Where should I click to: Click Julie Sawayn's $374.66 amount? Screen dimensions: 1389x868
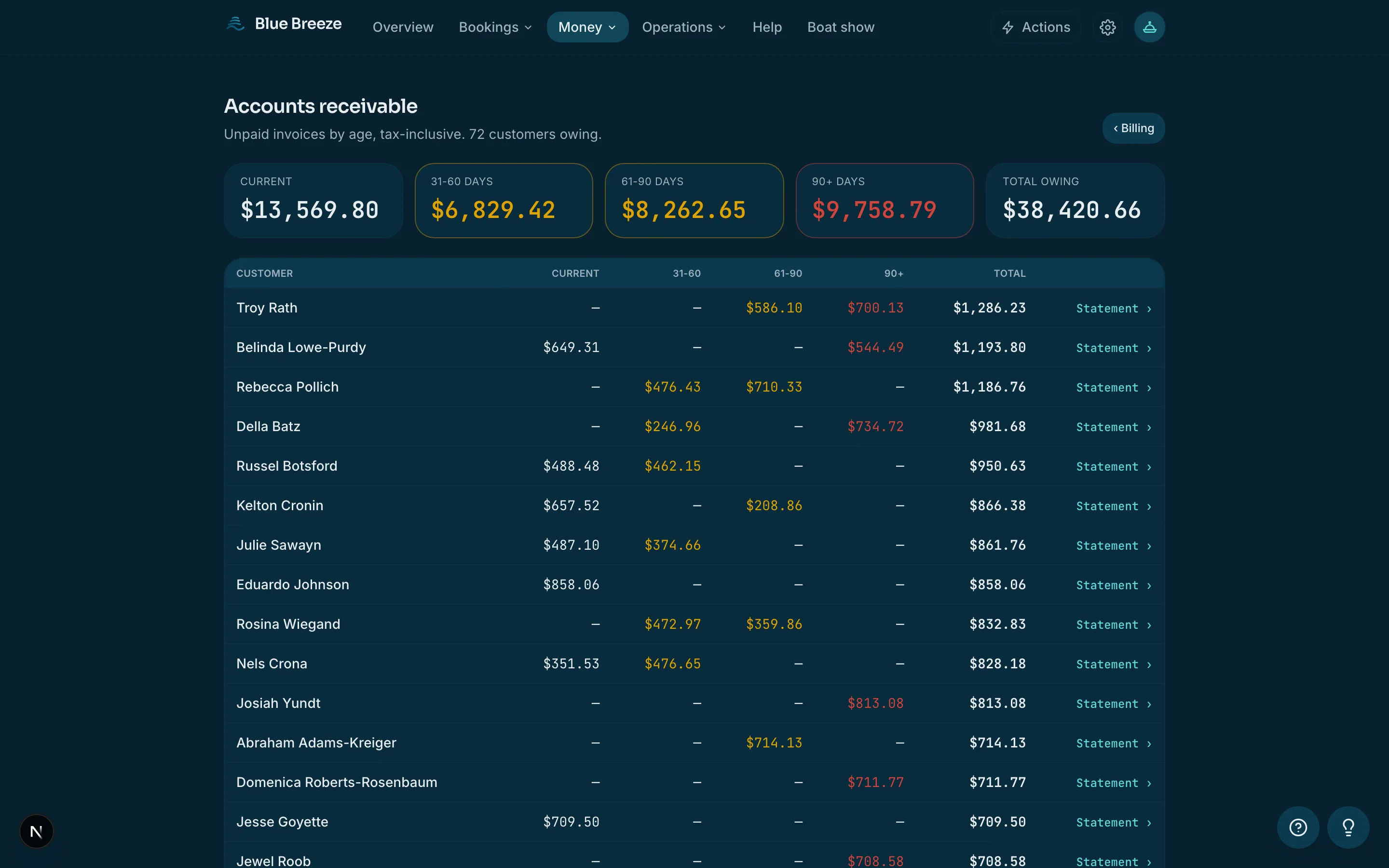[x=673, y=545]
